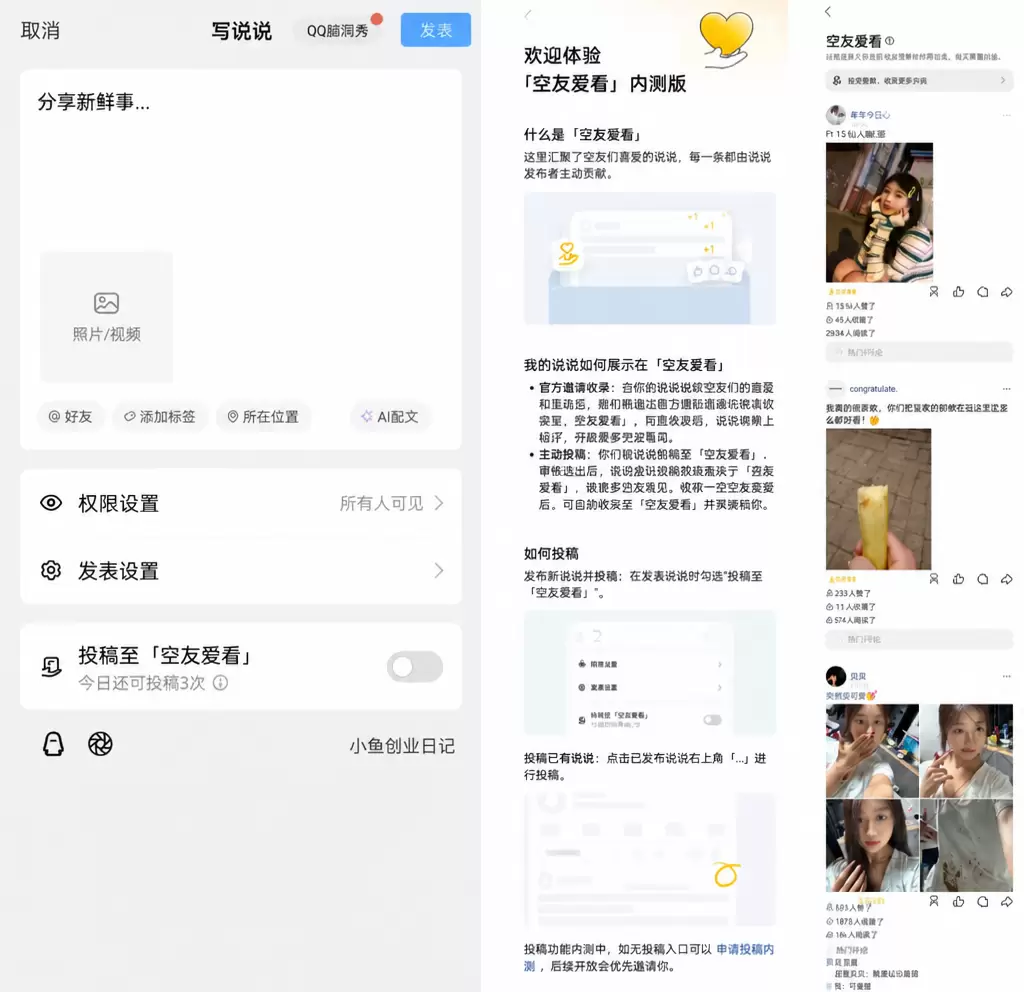1024x992 pixels.
Task: Bookmark the congratulate. post
Action: point(934,579)
